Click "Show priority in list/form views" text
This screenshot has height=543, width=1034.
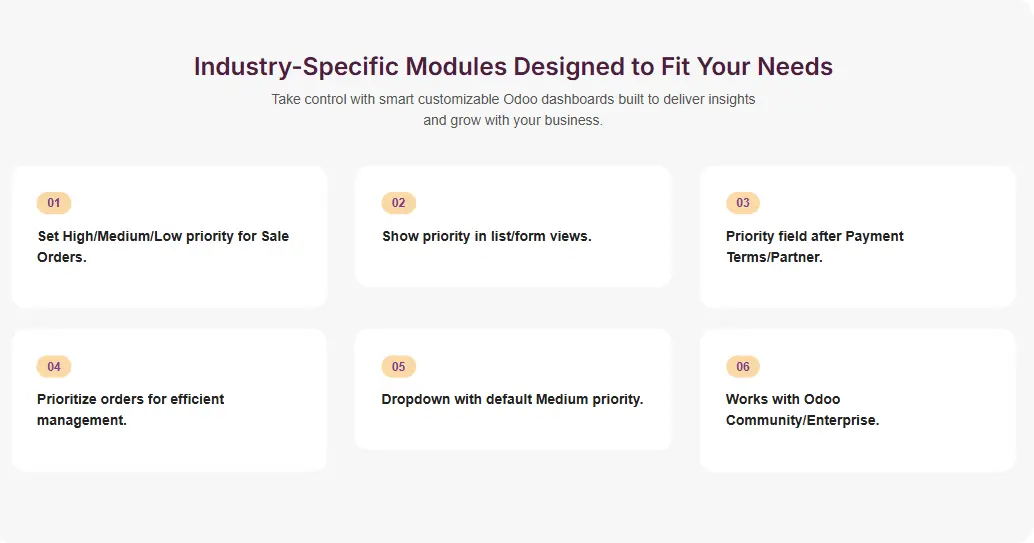point(486,236)
